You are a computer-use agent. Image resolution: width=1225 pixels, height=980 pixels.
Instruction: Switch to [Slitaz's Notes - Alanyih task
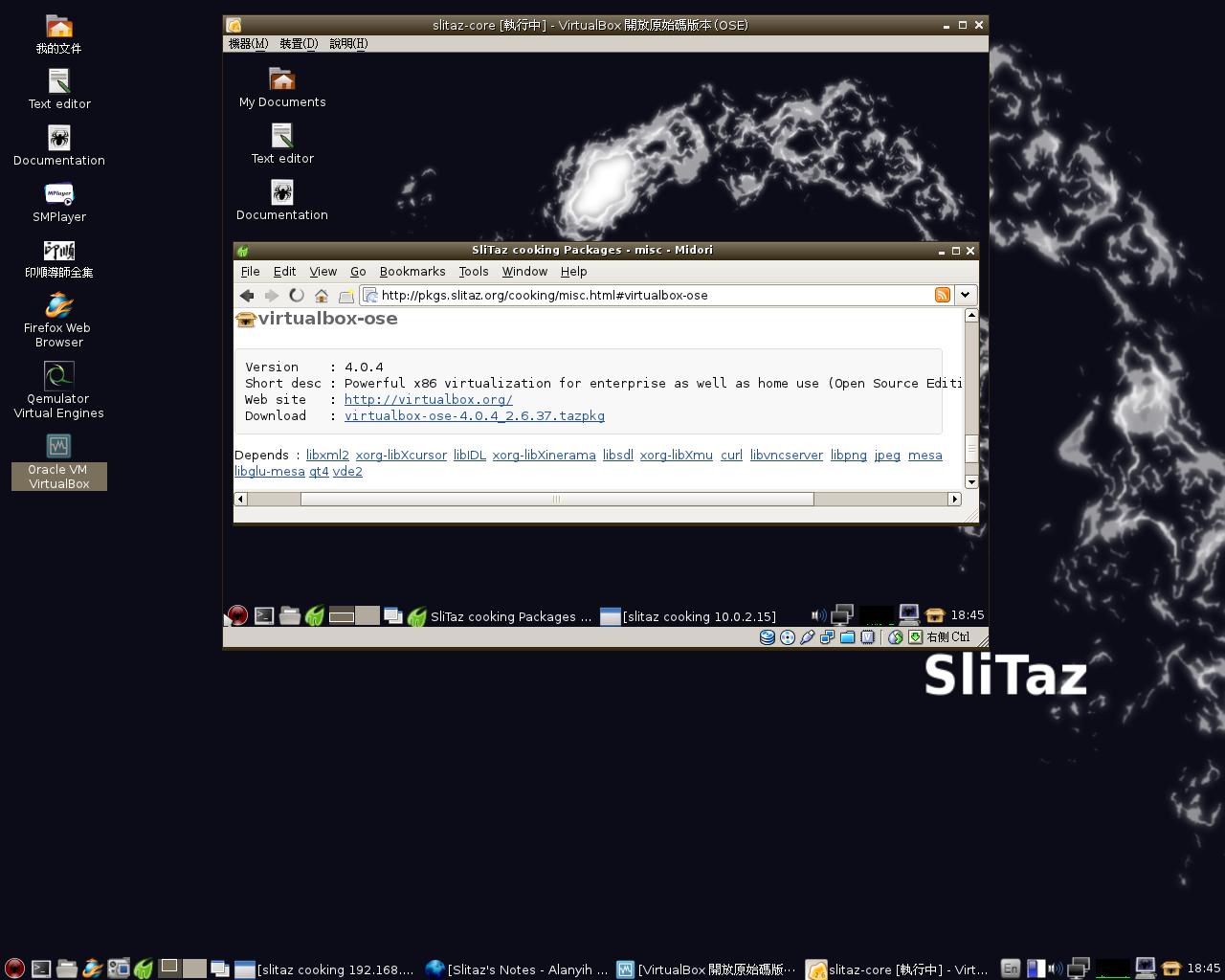click(517, 969)
